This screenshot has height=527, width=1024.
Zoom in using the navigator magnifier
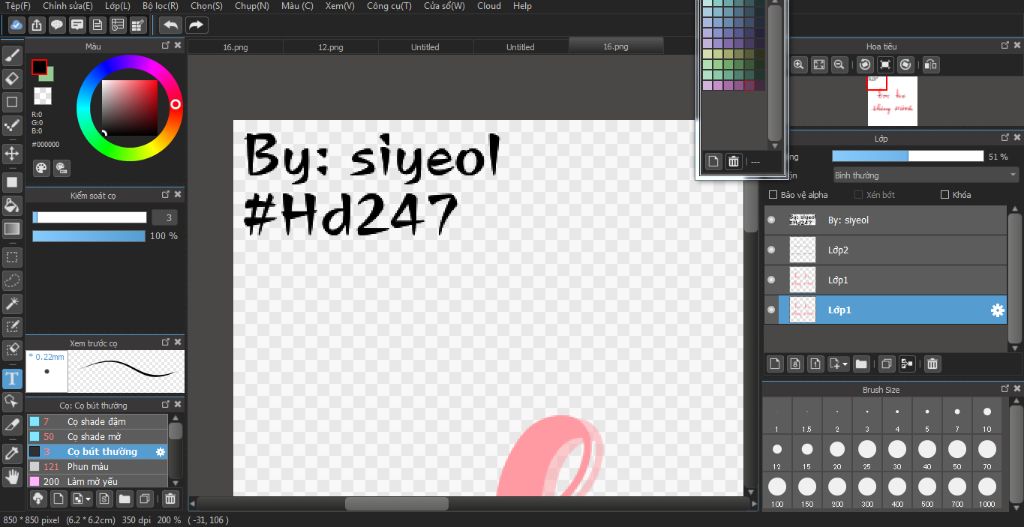coord(799,64)
